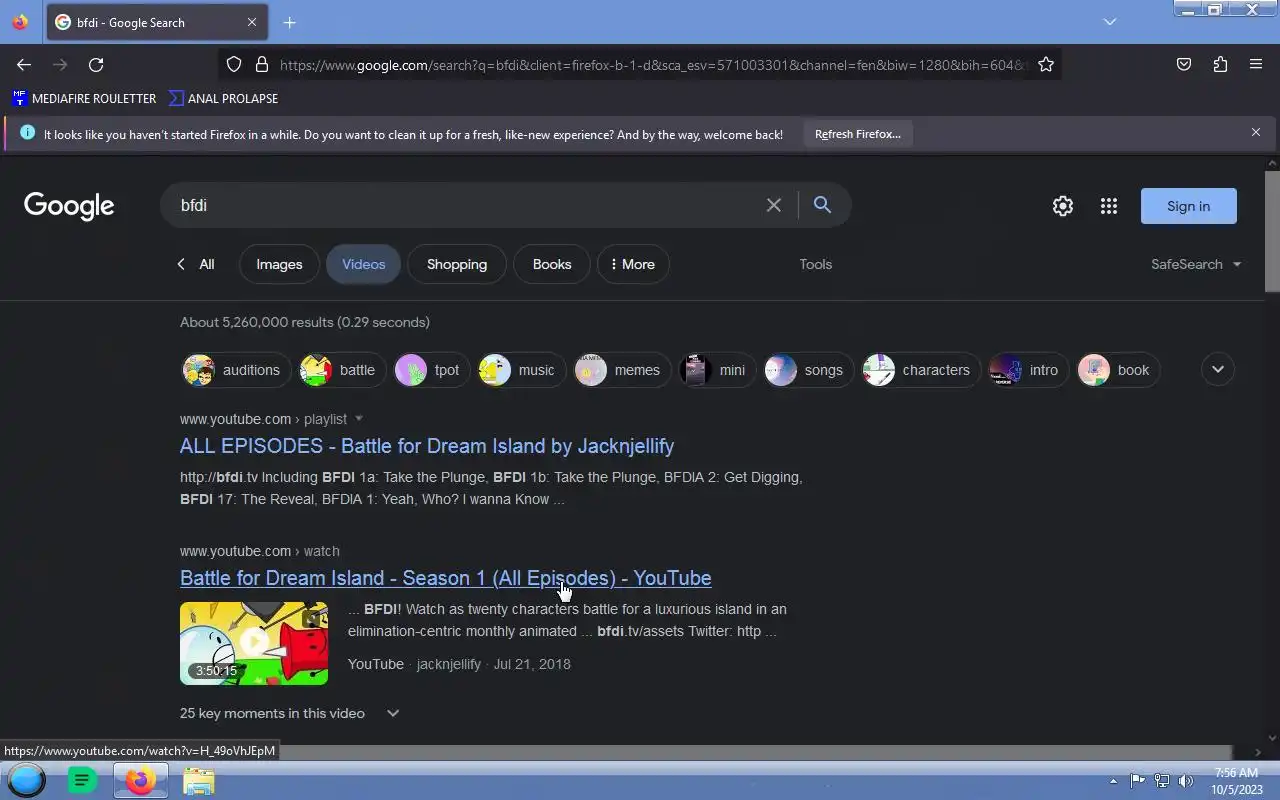Bookmark this page with the star icon

coord(1046,64)
